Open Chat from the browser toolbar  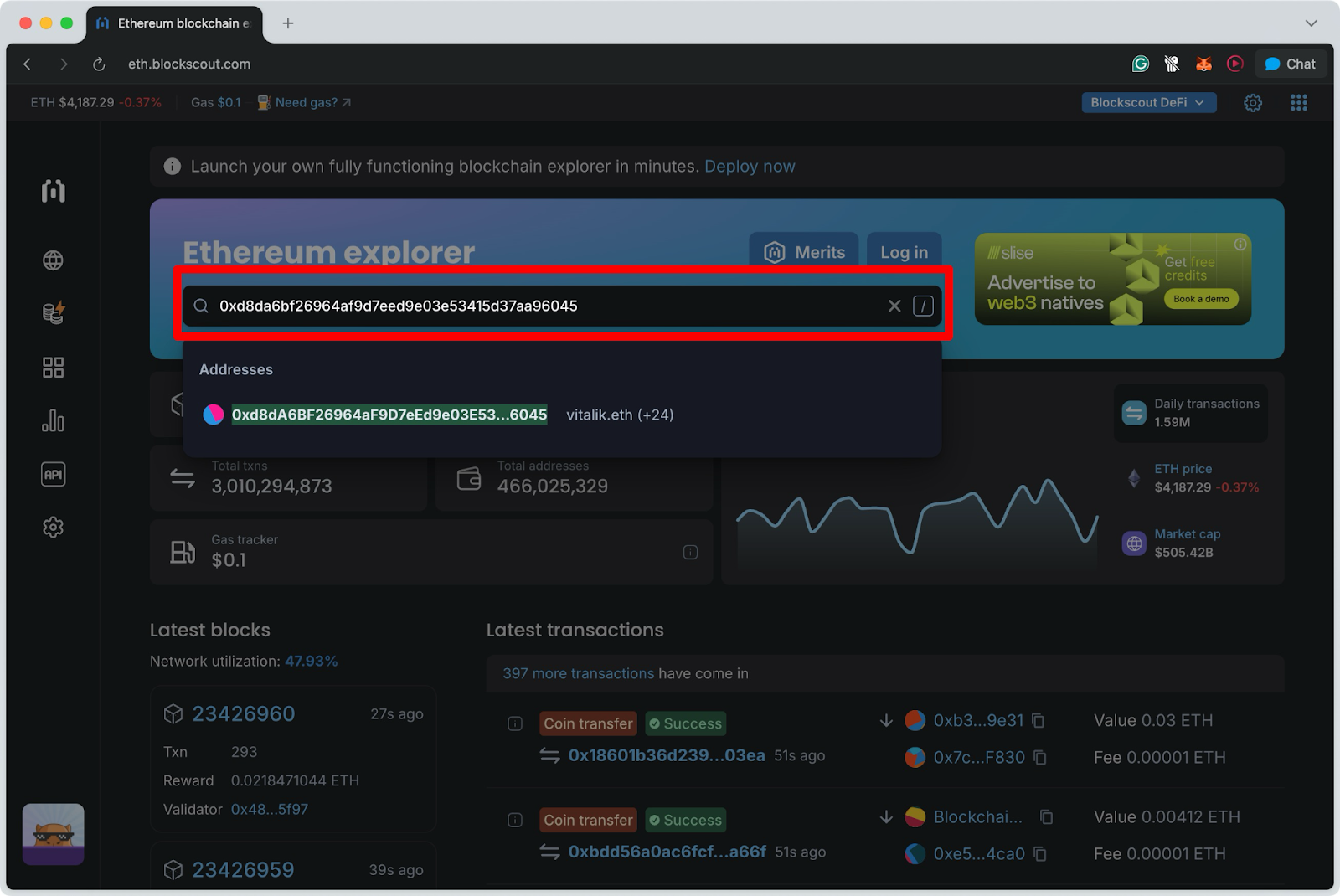click(1291, 64)
